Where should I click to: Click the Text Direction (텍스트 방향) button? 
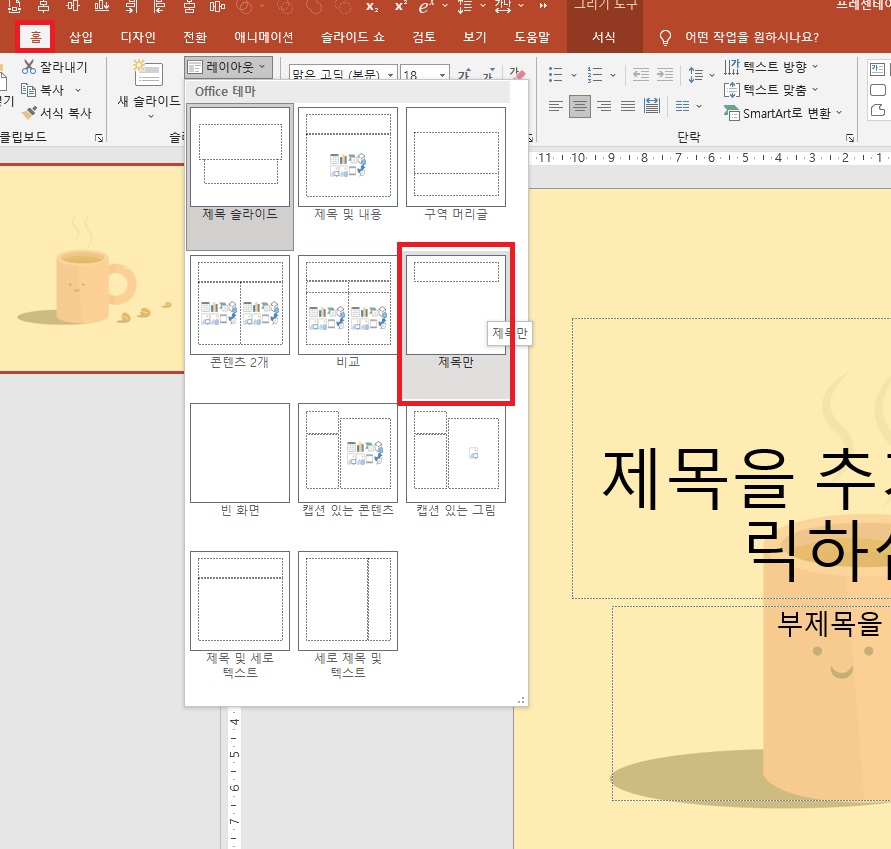771,67
